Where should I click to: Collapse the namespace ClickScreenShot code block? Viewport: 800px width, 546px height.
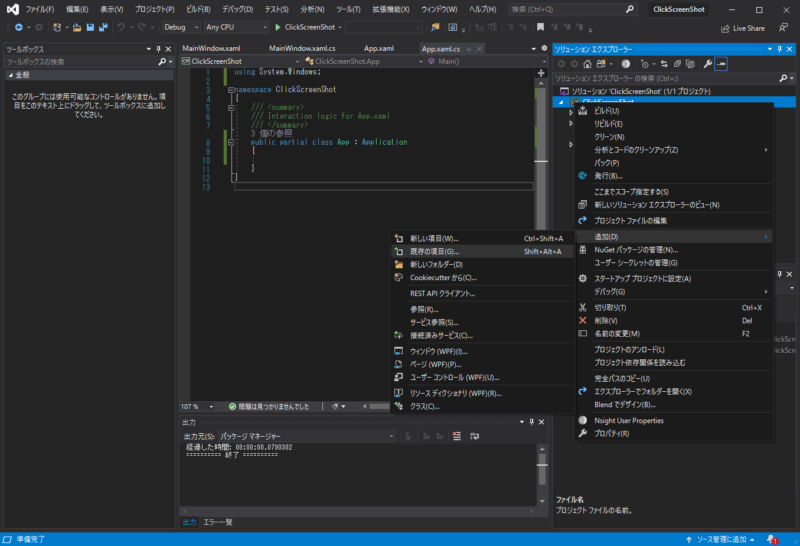[x=231, y=90]
